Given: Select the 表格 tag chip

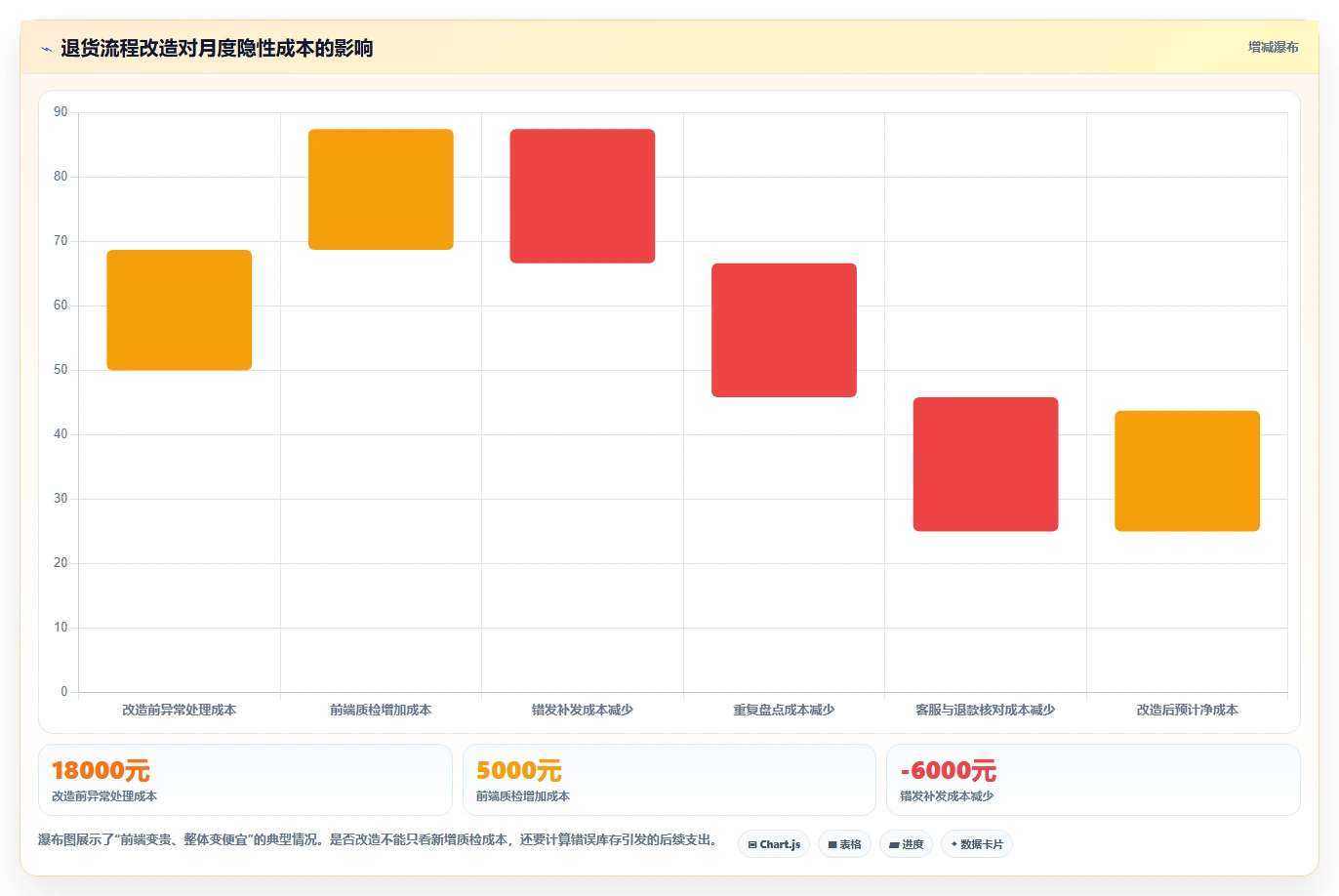Looking at the screenshot, I should click(x=844, y=844).
